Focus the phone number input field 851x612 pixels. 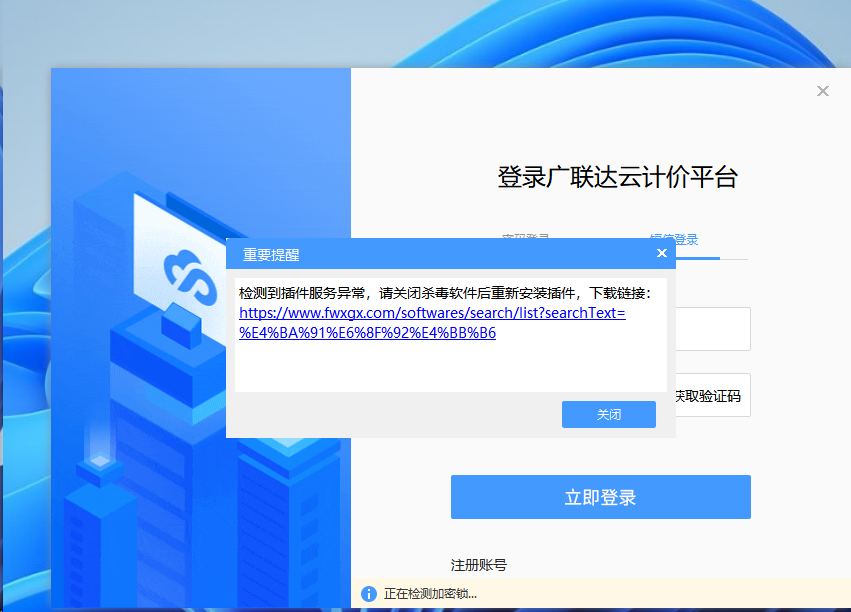[x=713, y=329]
